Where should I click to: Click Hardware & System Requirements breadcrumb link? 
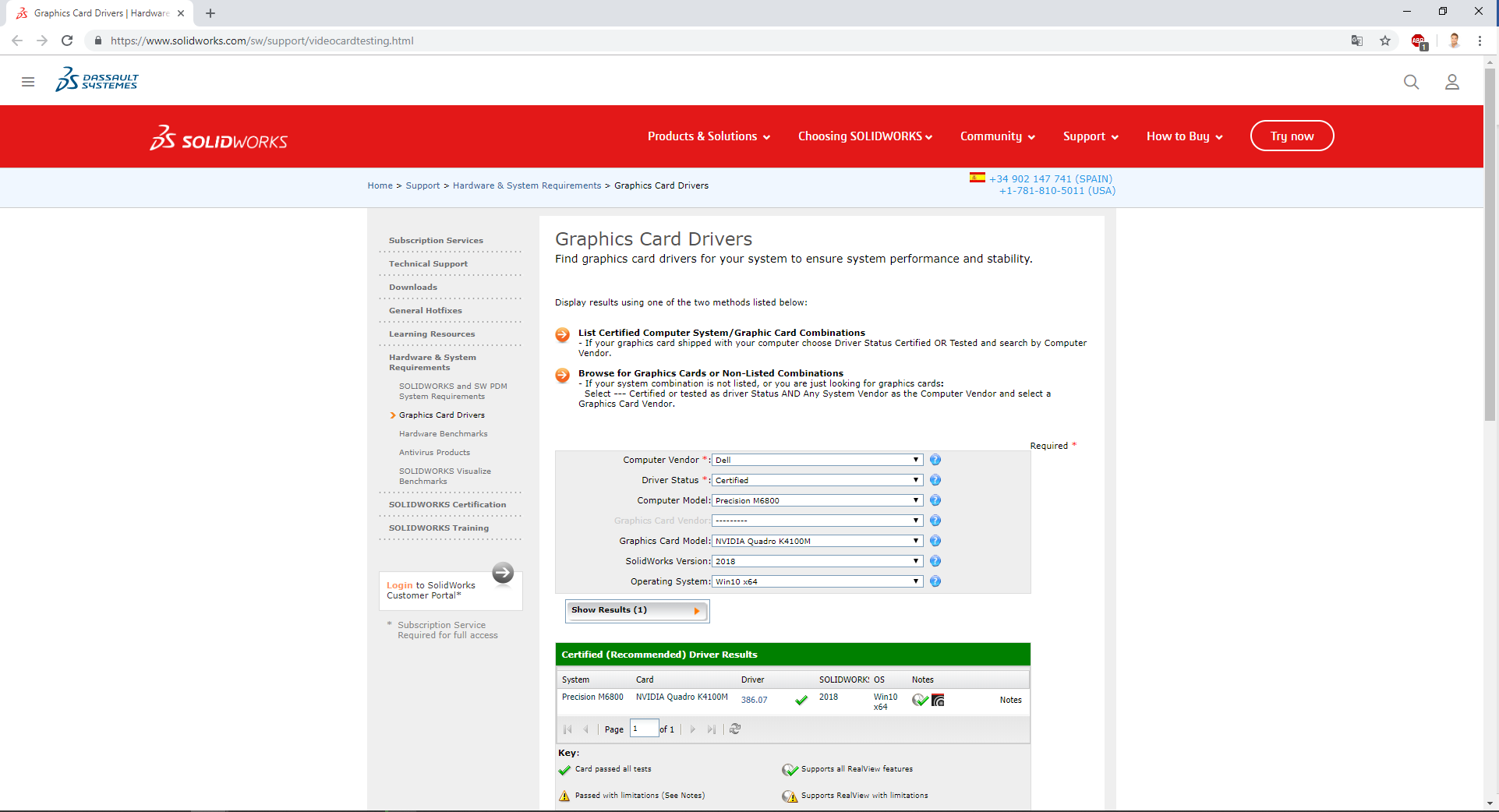point(527,185)
